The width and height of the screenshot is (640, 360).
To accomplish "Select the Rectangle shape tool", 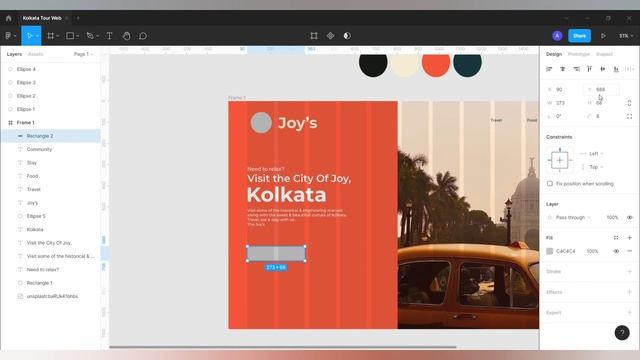I will coord(70,36).
